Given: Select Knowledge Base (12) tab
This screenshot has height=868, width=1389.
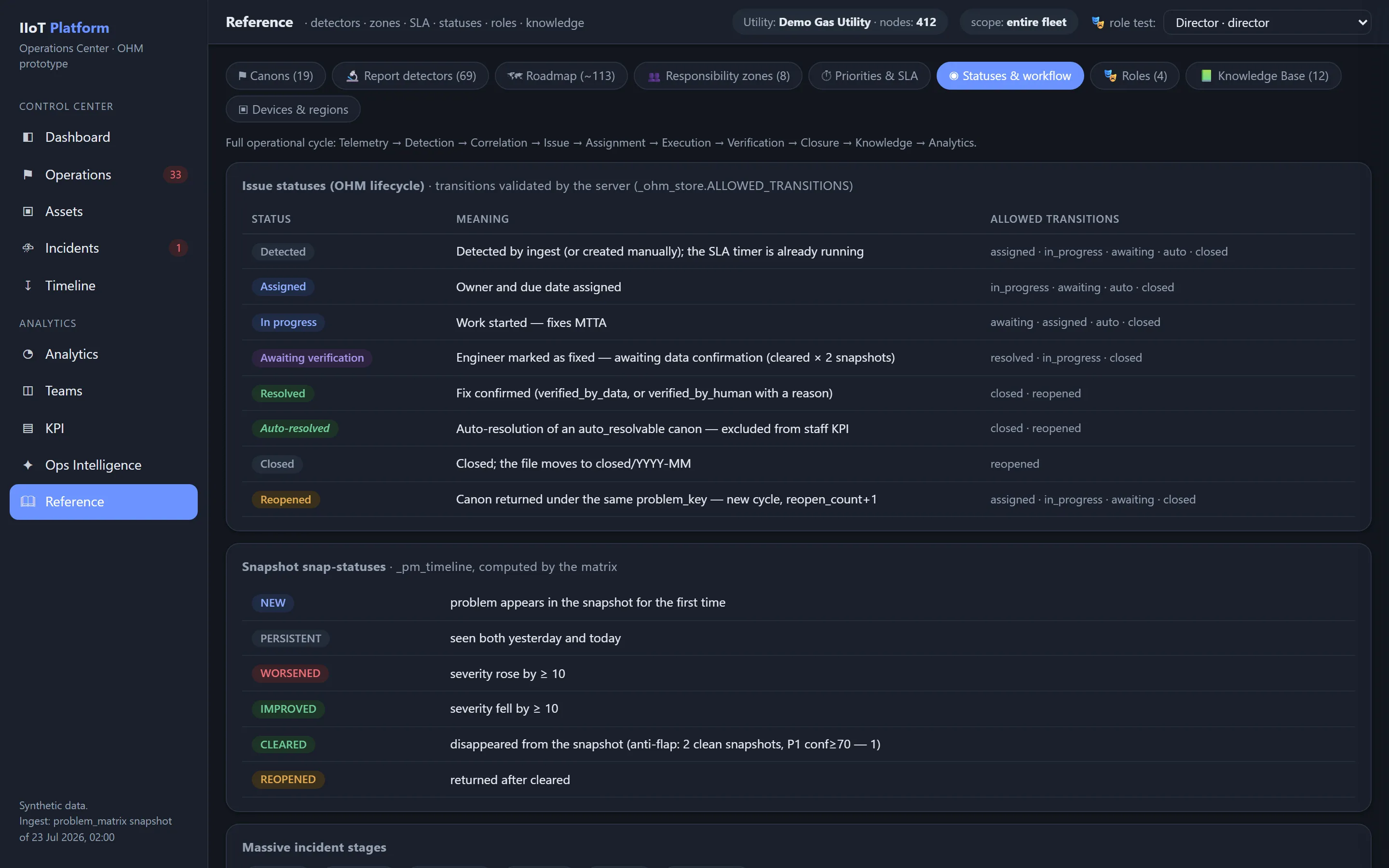Looking at the screenshot, I should (x=1264, y=76).
